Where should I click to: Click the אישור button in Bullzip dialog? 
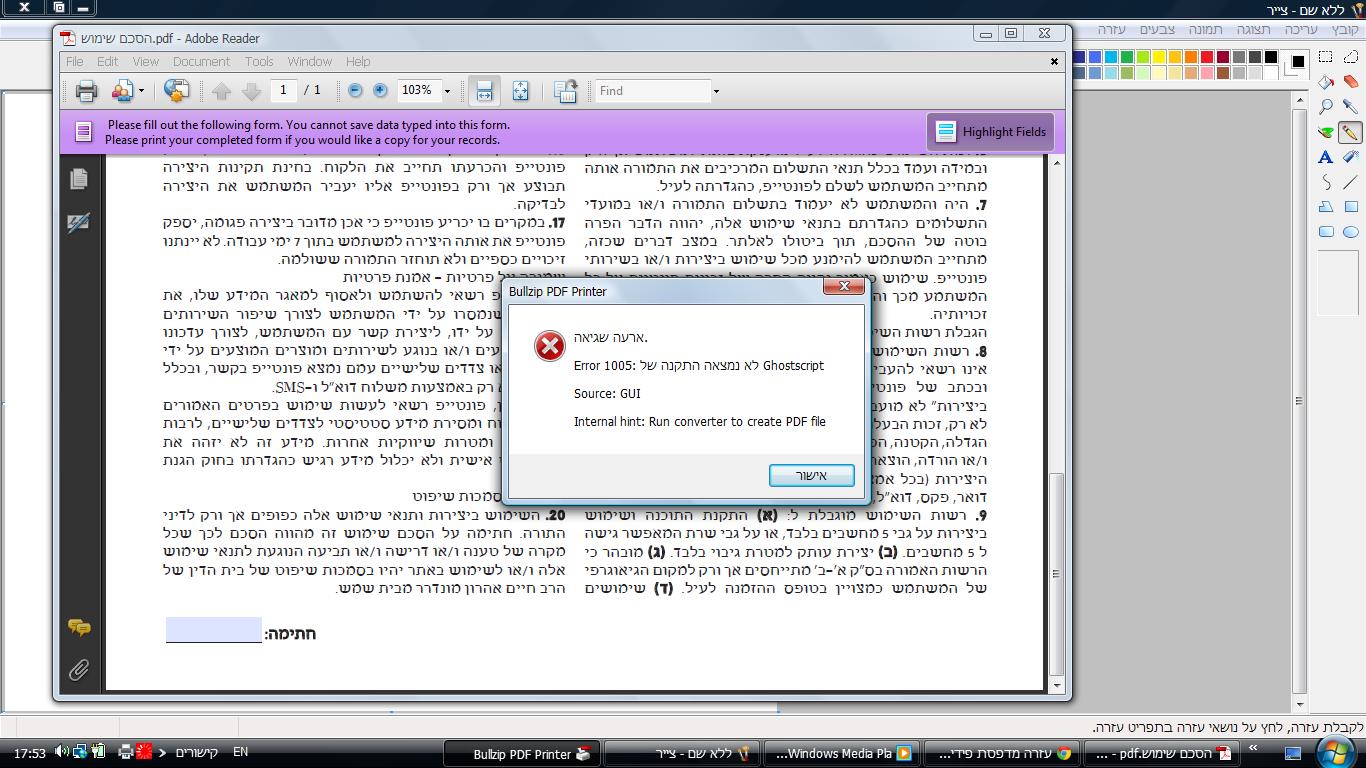[x=811, y=475]
